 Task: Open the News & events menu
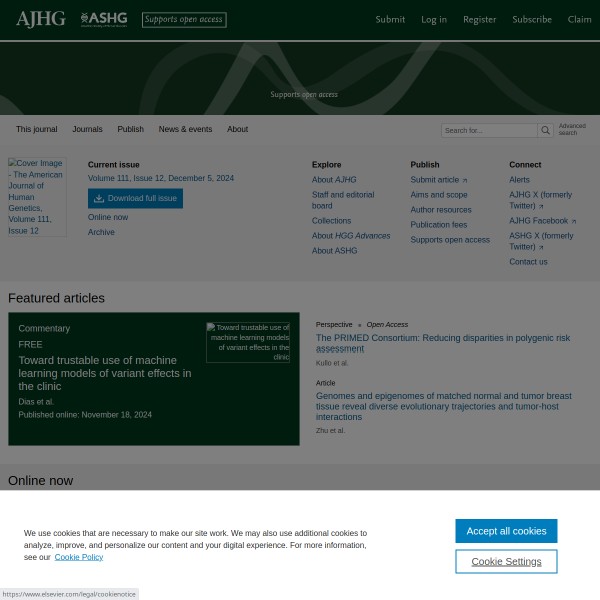tap(185, 129)
